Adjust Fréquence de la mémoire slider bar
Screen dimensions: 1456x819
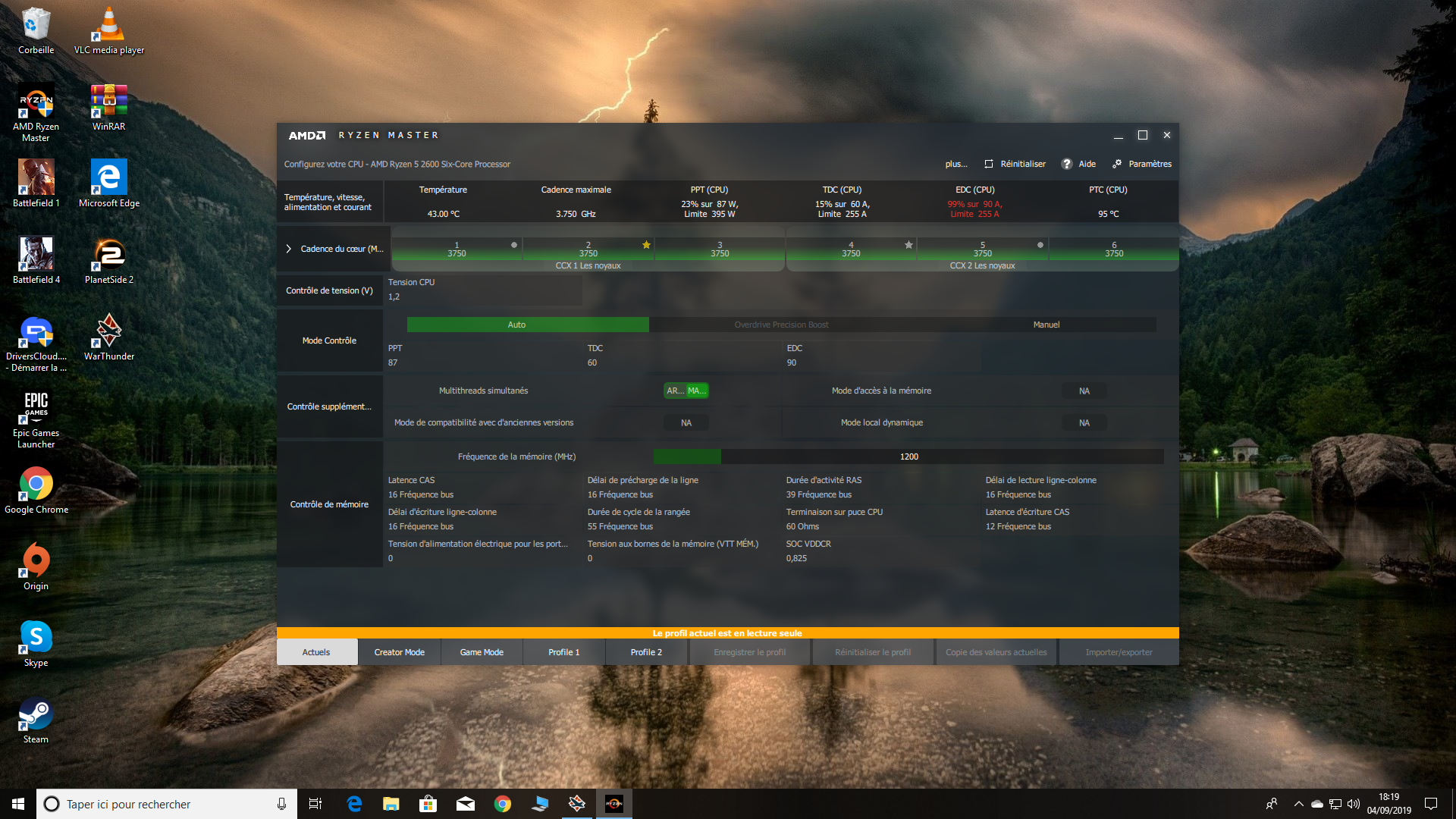coord(908,457)
